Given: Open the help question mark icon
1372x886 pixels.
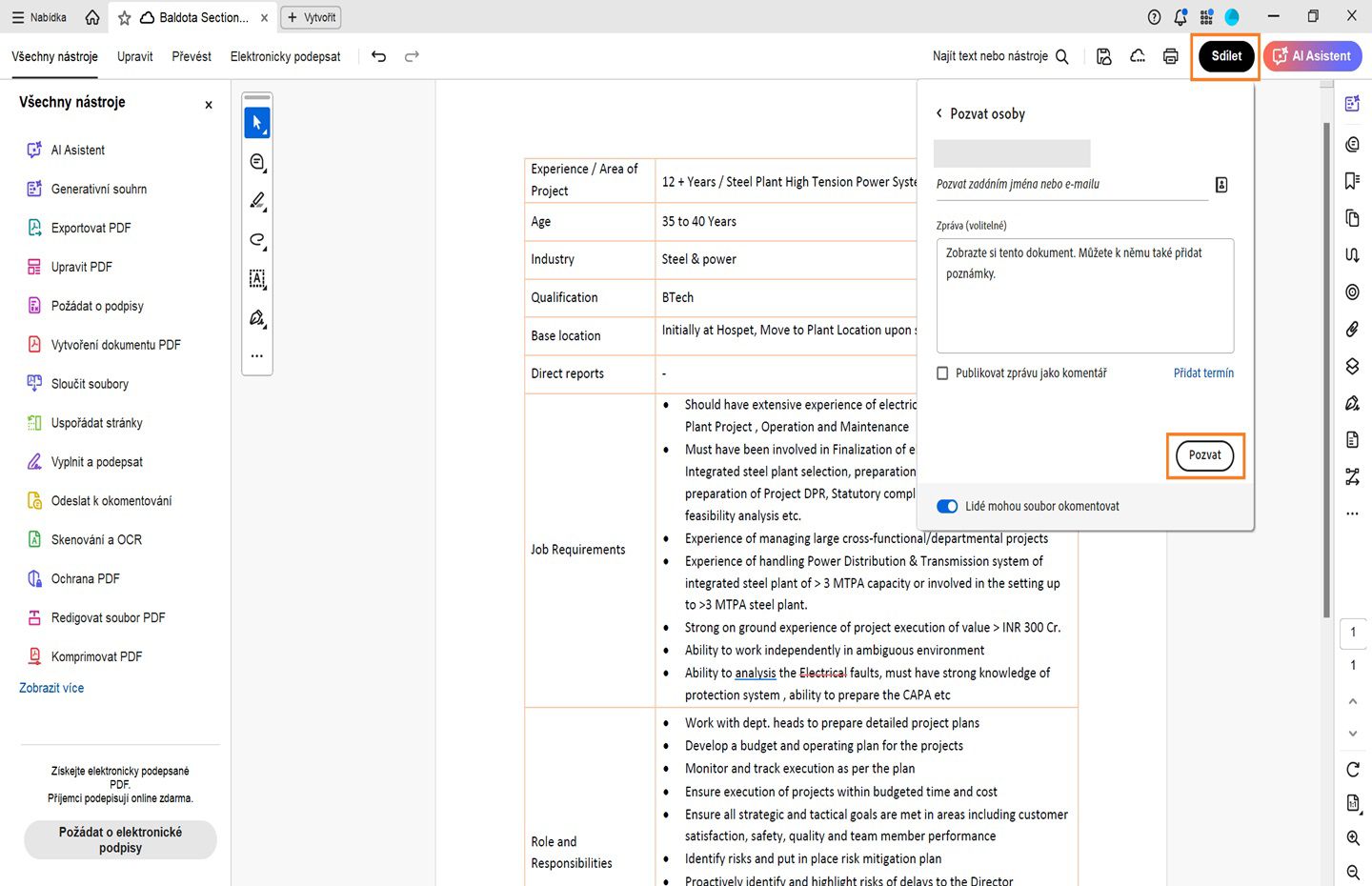Looking at the screenshot, I should coord(1155,17).
